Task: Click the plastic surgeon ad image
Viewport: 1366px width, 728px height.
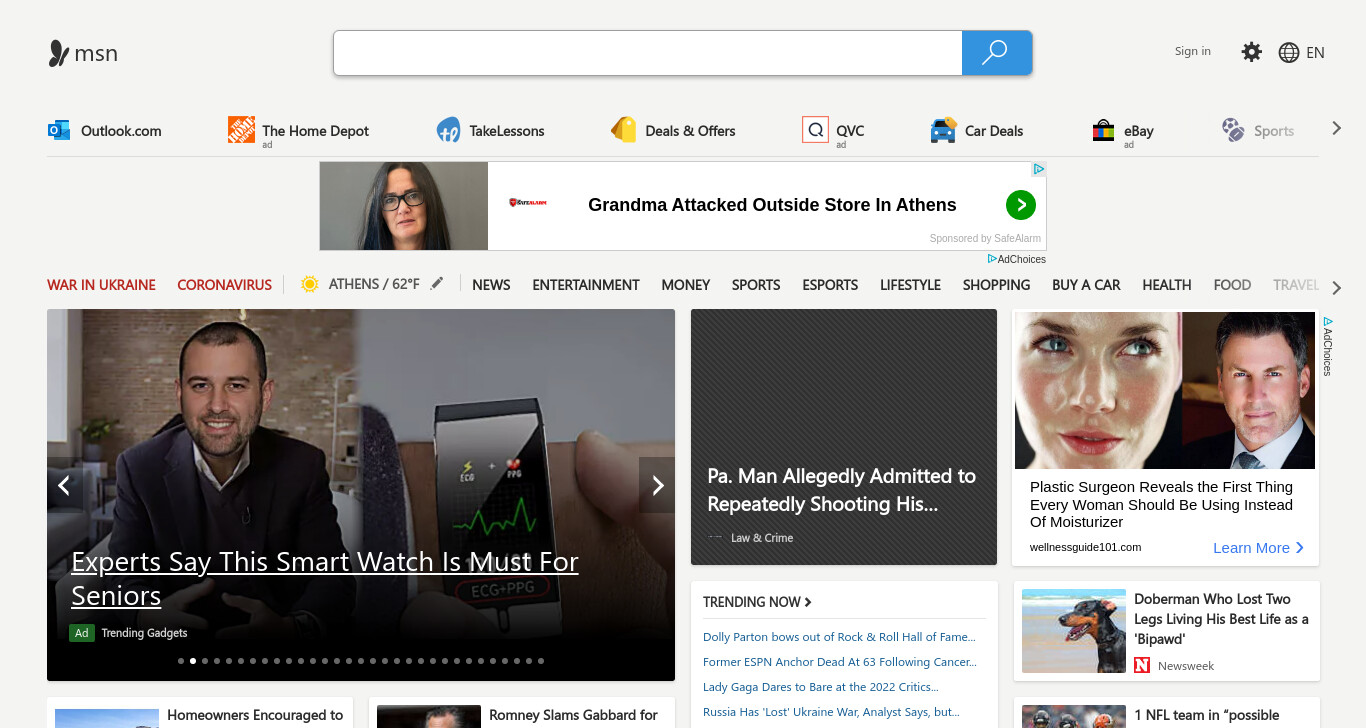Action: coord(1165,390)
